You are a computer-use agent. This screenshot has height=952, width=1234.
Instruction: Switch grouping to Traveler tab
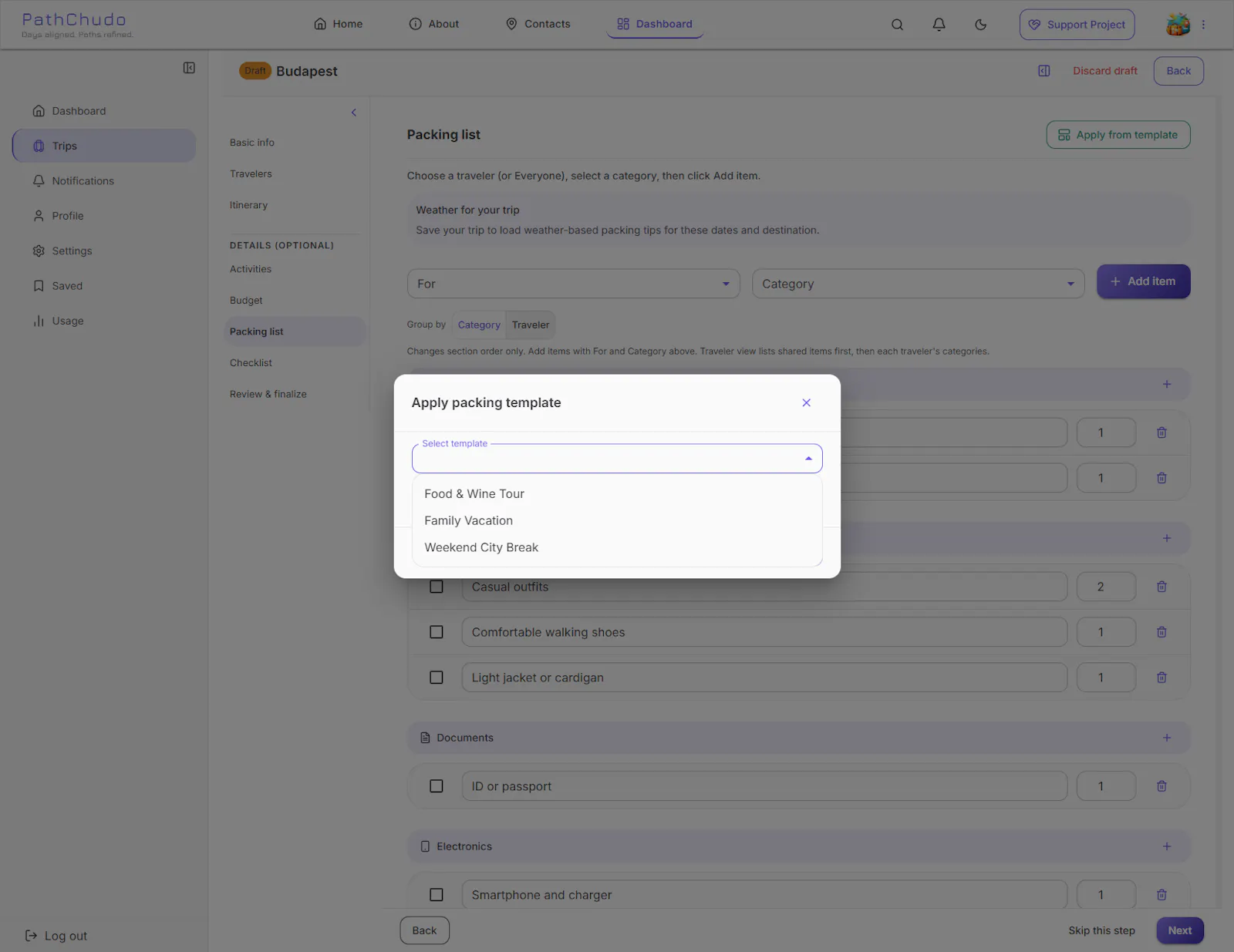coord(531,325)
